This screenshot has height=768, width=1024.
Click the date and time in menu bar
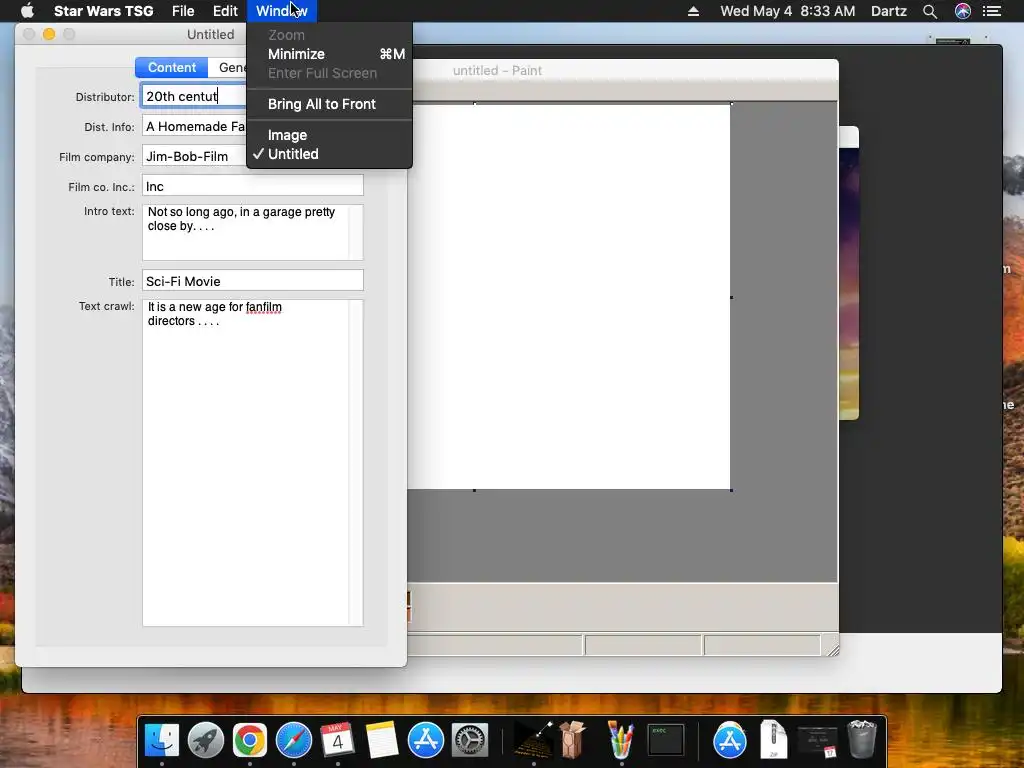(x=788, y=11)
